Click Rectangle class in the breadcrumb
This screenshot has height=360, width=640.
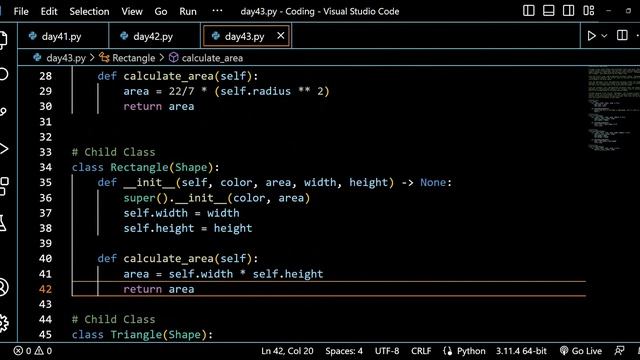[133, 58]
